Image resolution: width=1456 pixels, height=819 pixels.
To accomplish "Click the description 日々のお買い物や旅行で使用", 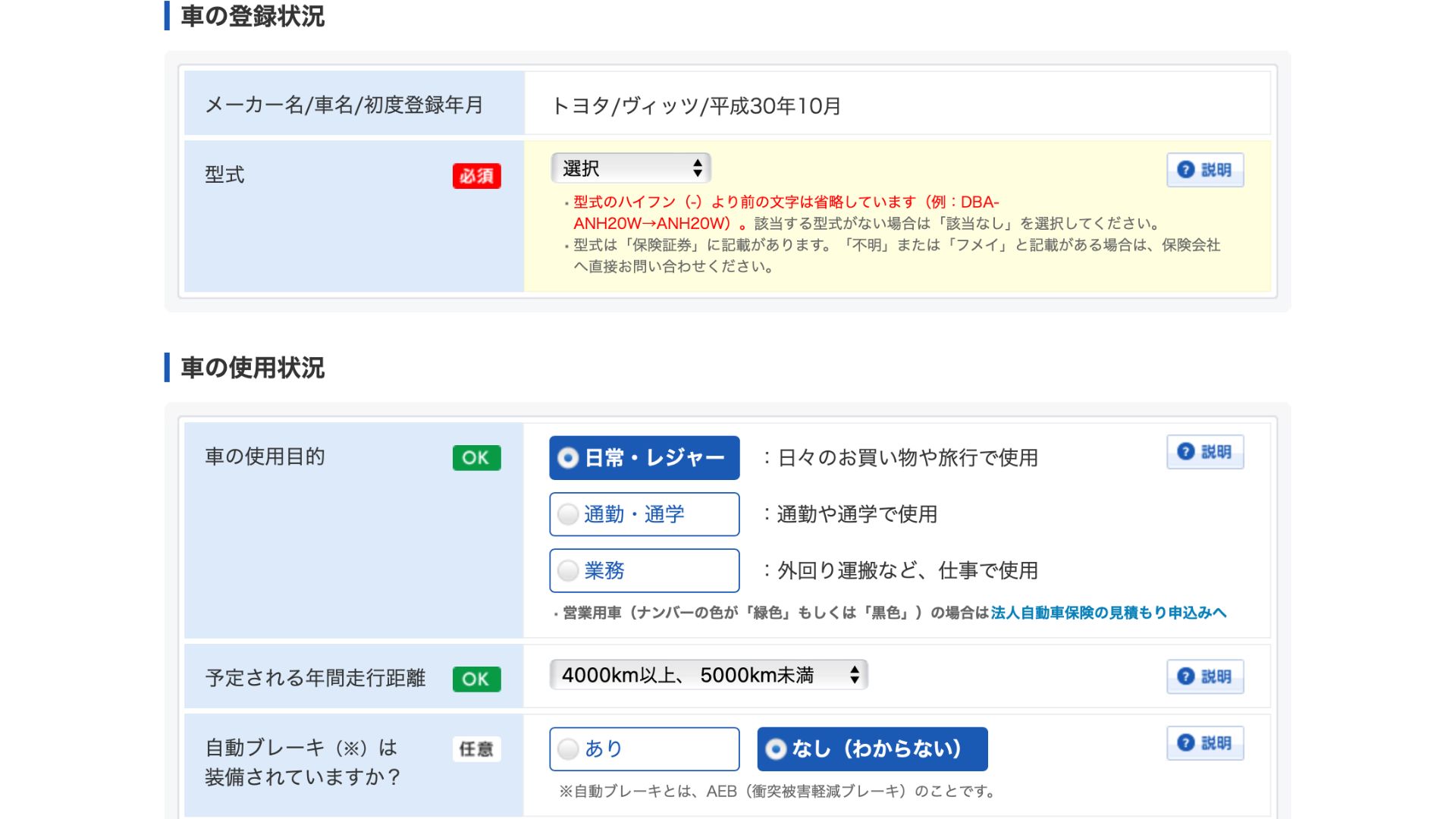I will (908, 458).
